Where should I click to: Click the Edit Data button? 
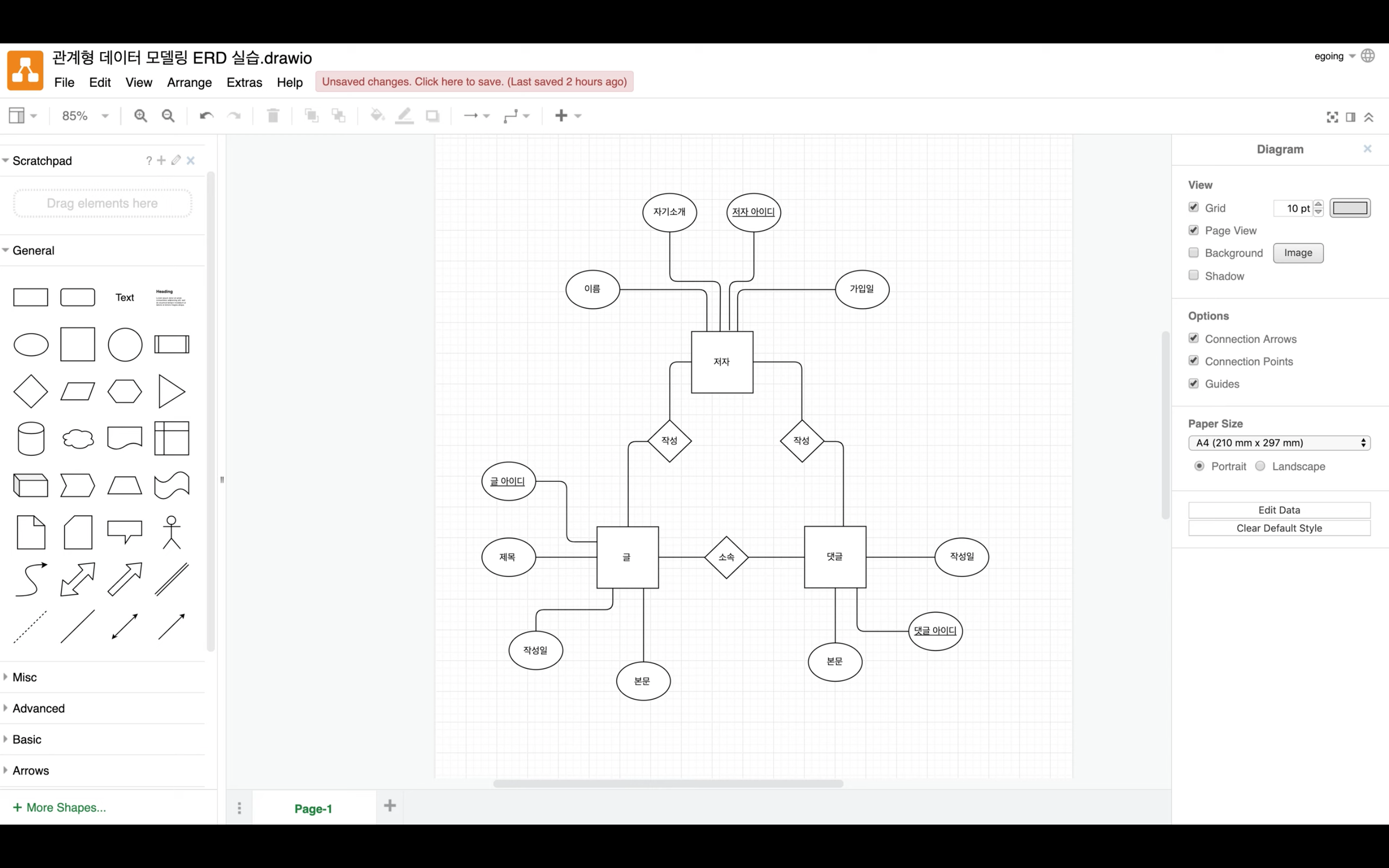[x=1279, y=510]
